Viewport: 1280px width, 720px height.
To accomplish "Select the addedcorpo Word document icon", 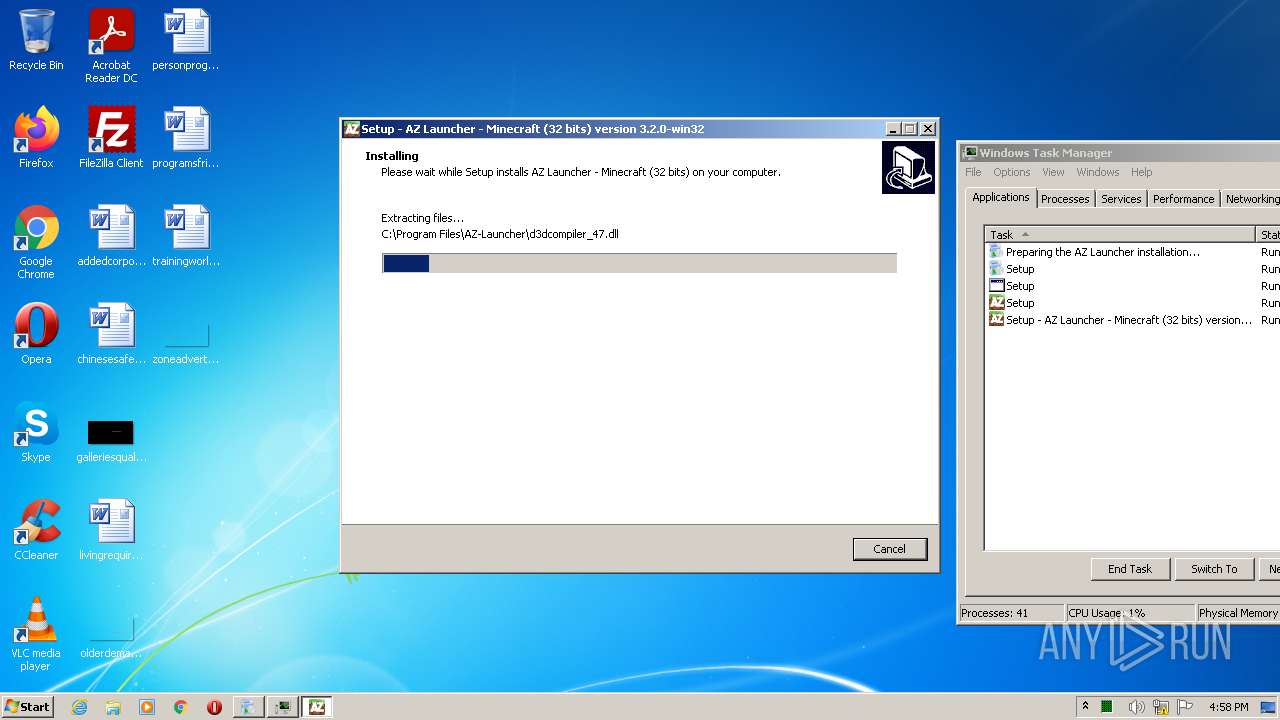I will point(111,236).
